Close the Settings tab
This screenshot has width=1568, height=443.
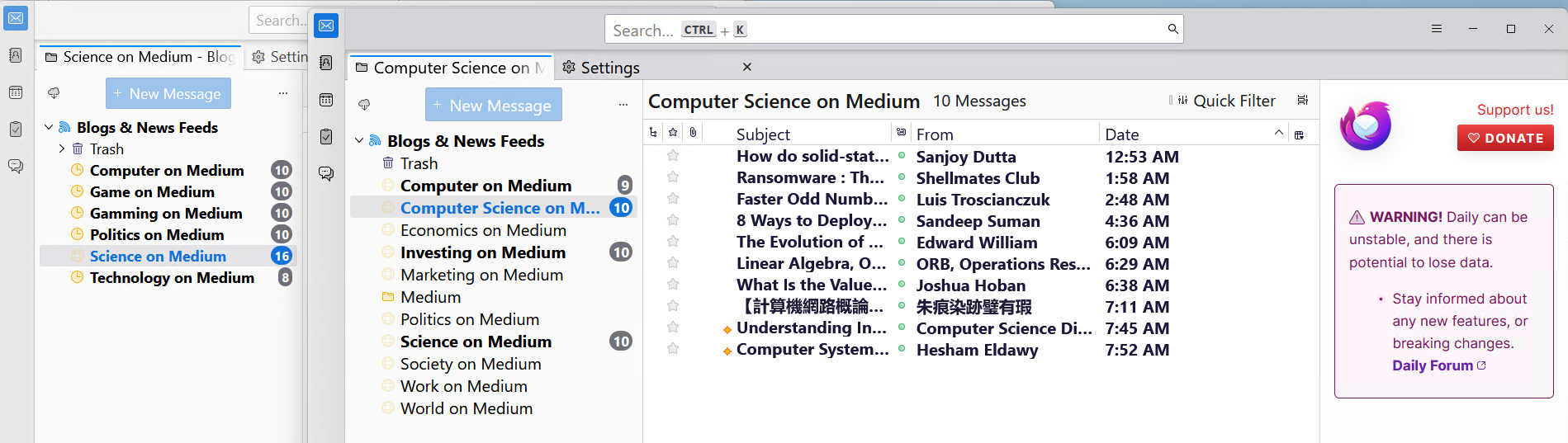[747, 67]
